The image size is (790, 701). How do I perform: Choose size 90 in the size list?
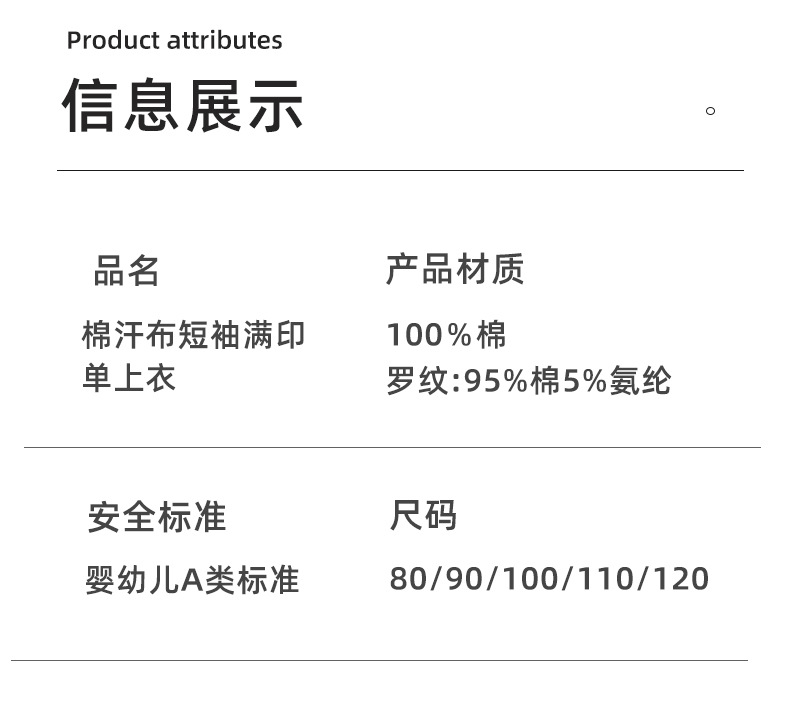pyautogui.click(x=464, y=579)
